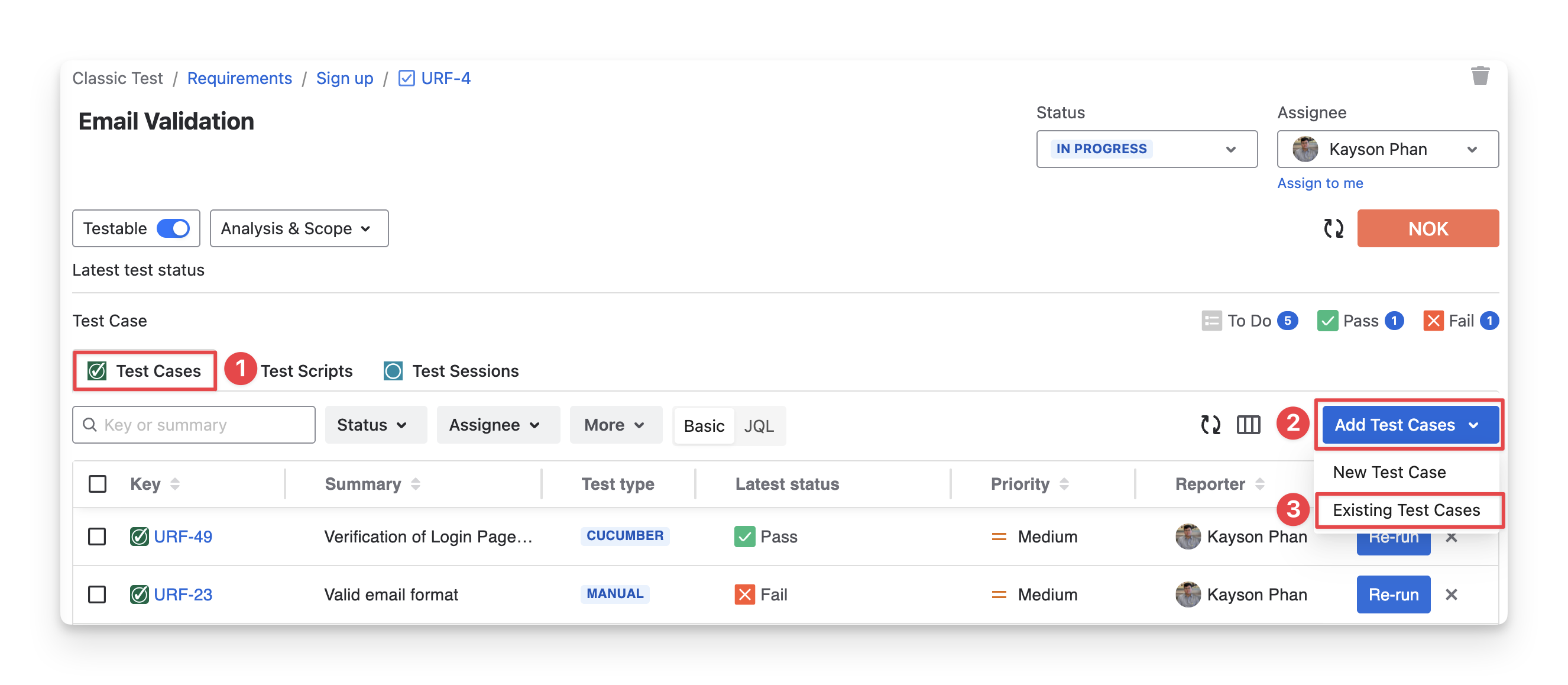The height and width of the screenshot is (685, 1568).
Task: Tick the select-all header checkbox
Action: click(98, 484)
